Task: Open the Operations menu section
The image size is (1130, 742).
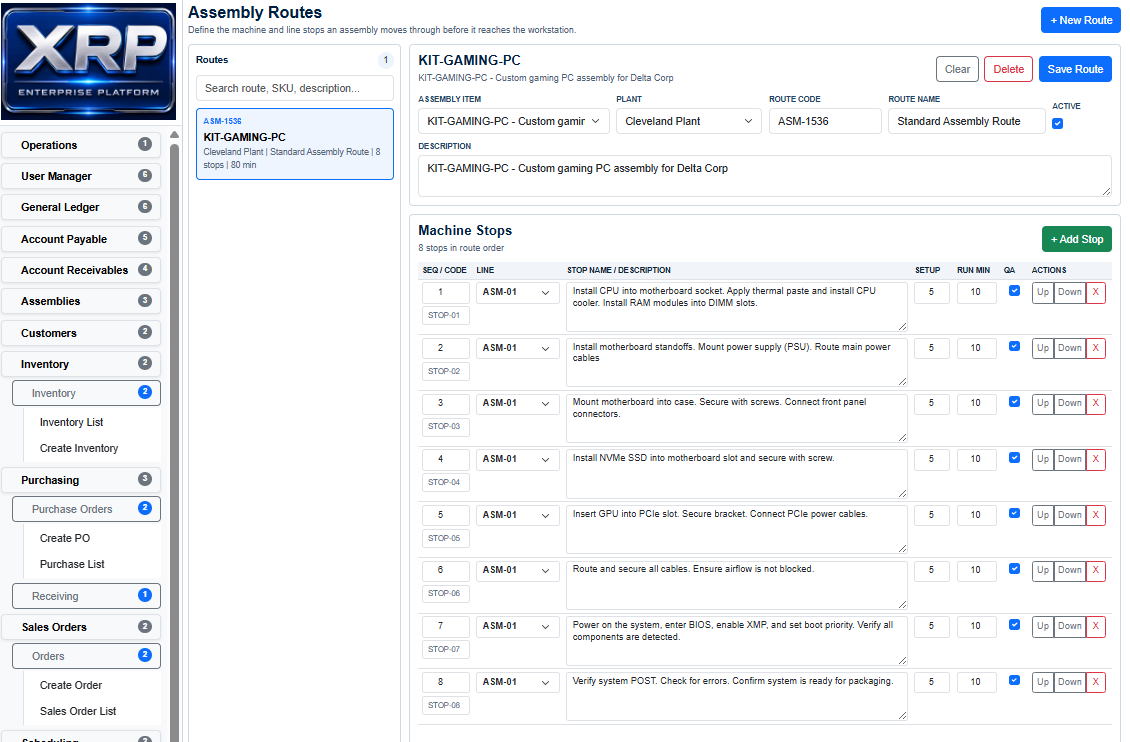Action: [x=81, y=145]
